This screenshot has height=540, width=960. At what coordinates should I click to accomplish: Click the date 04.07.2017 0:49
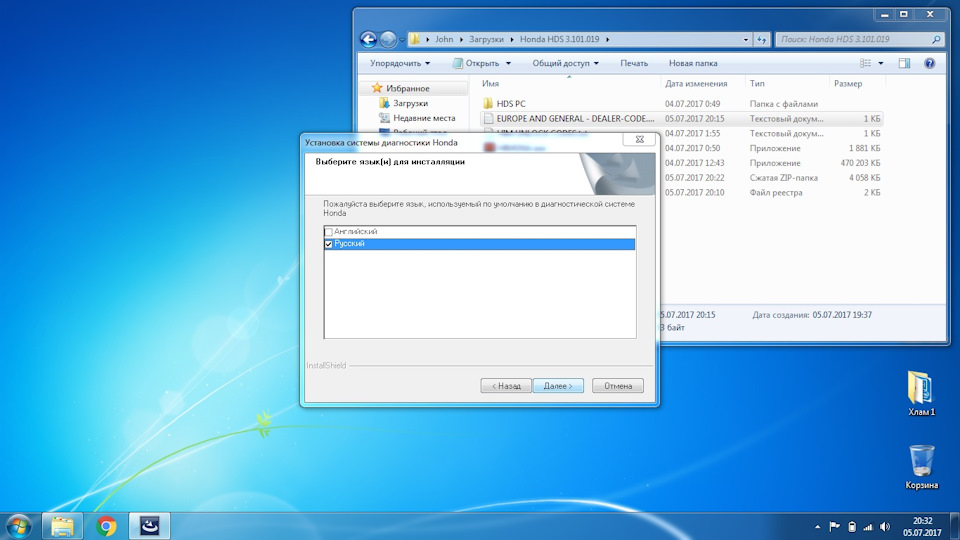pyautogui.click(x=692, y=103)
